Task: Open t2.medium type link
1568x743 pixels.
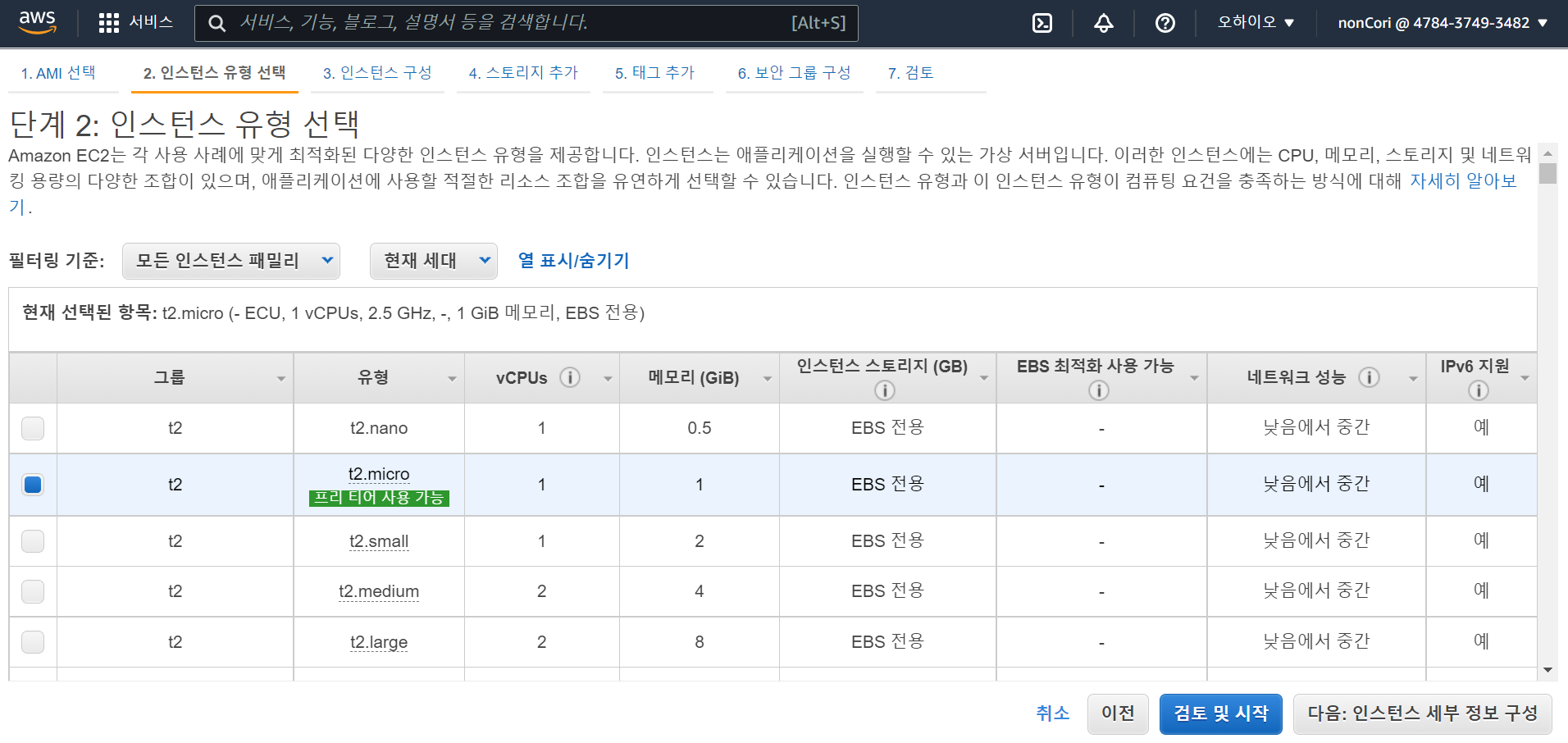Action: [x=379, y=591]
